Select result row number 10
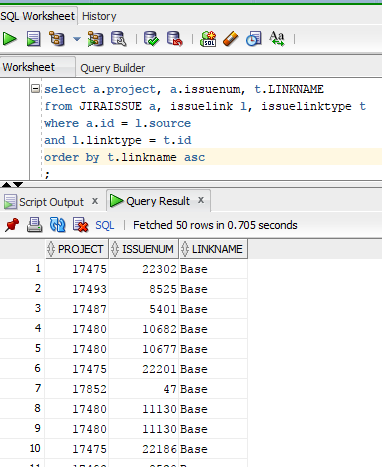This screenshot has height=467, width=382. [x=22, y=449]
